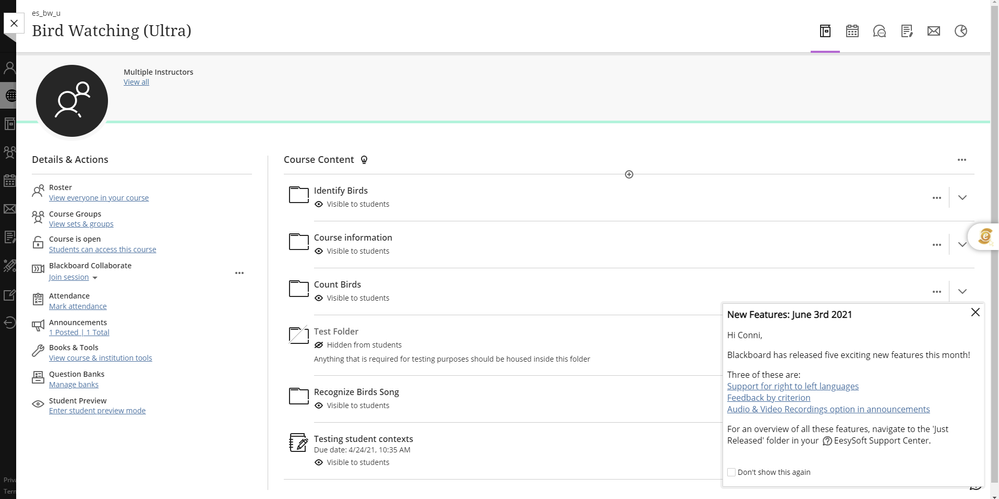Image resolution: width=999 pixels, height=499 pixels.
Task: Expand the Course information folder chevron
Action: [961, 244]
